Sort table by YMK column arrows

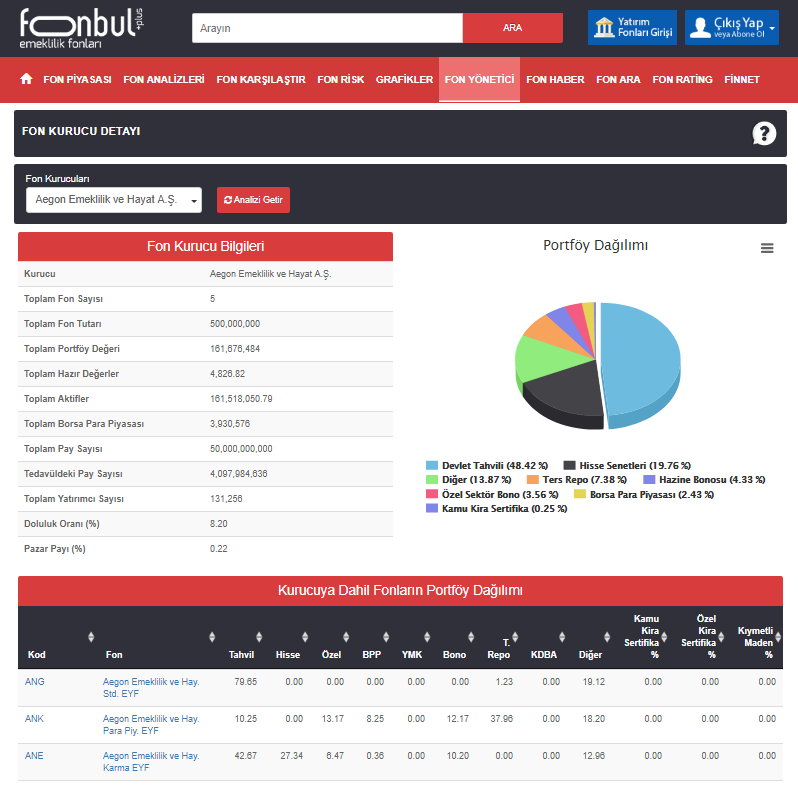click(x=428, y=637)
